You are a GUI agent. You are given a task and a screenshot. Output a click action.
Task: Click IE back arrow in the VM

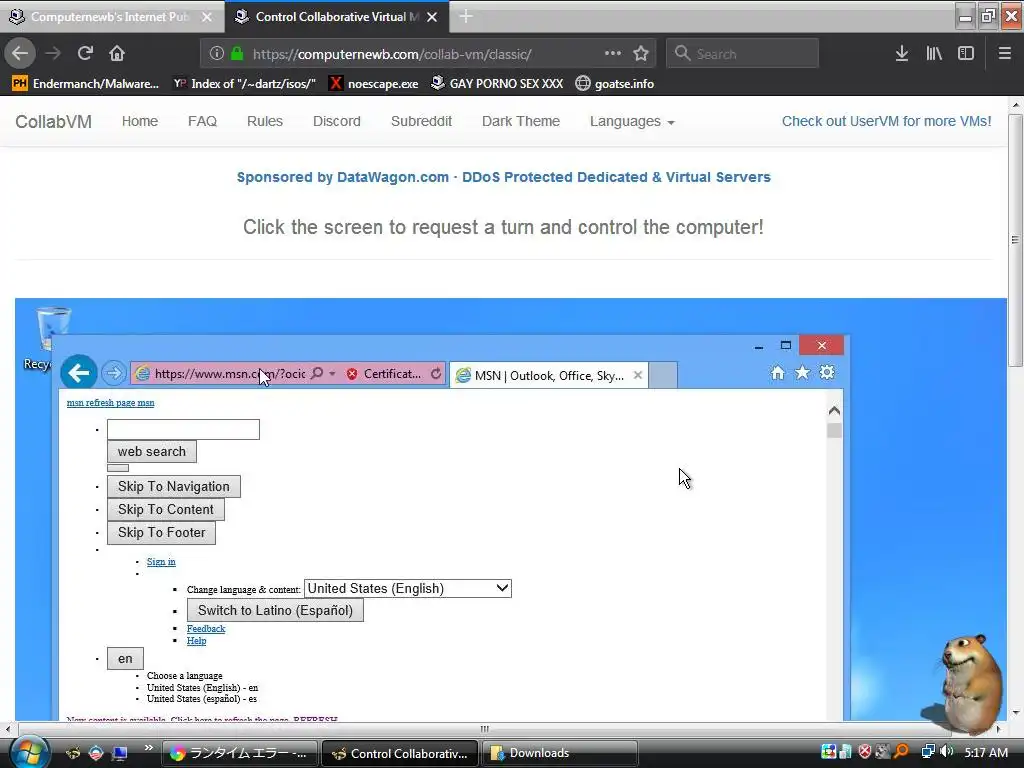click(x=79, y=373)
